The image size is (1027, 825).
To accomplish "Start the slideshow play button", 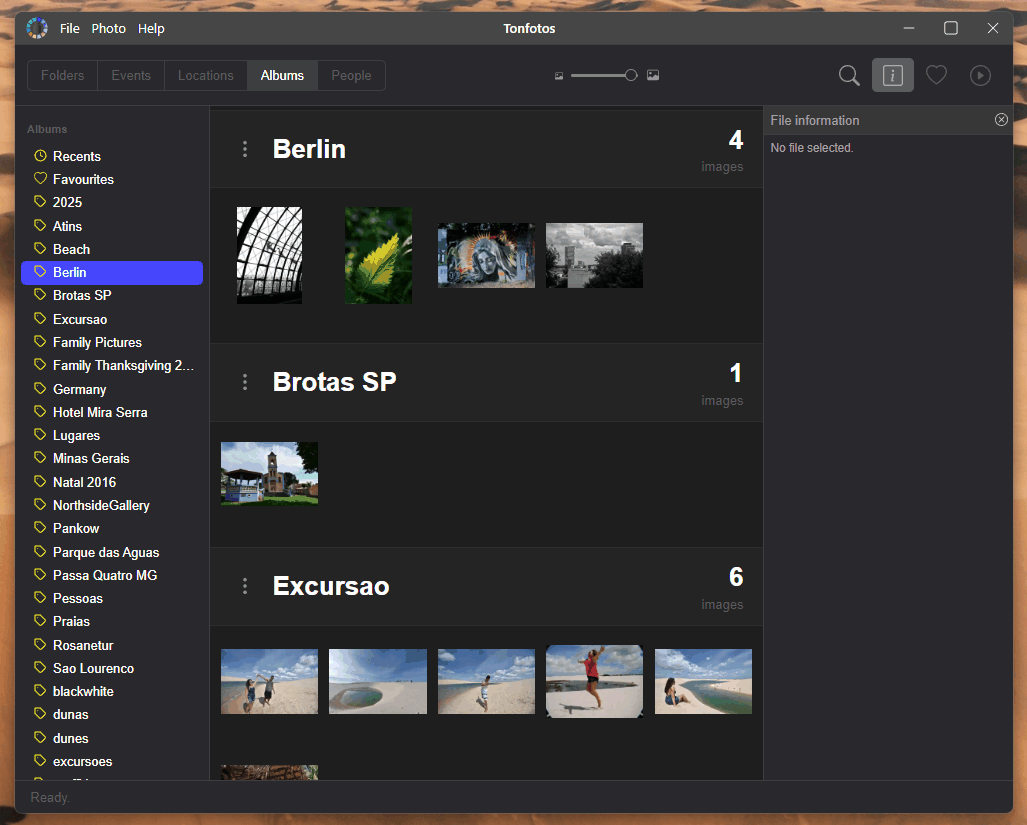I will coord(980,75).
